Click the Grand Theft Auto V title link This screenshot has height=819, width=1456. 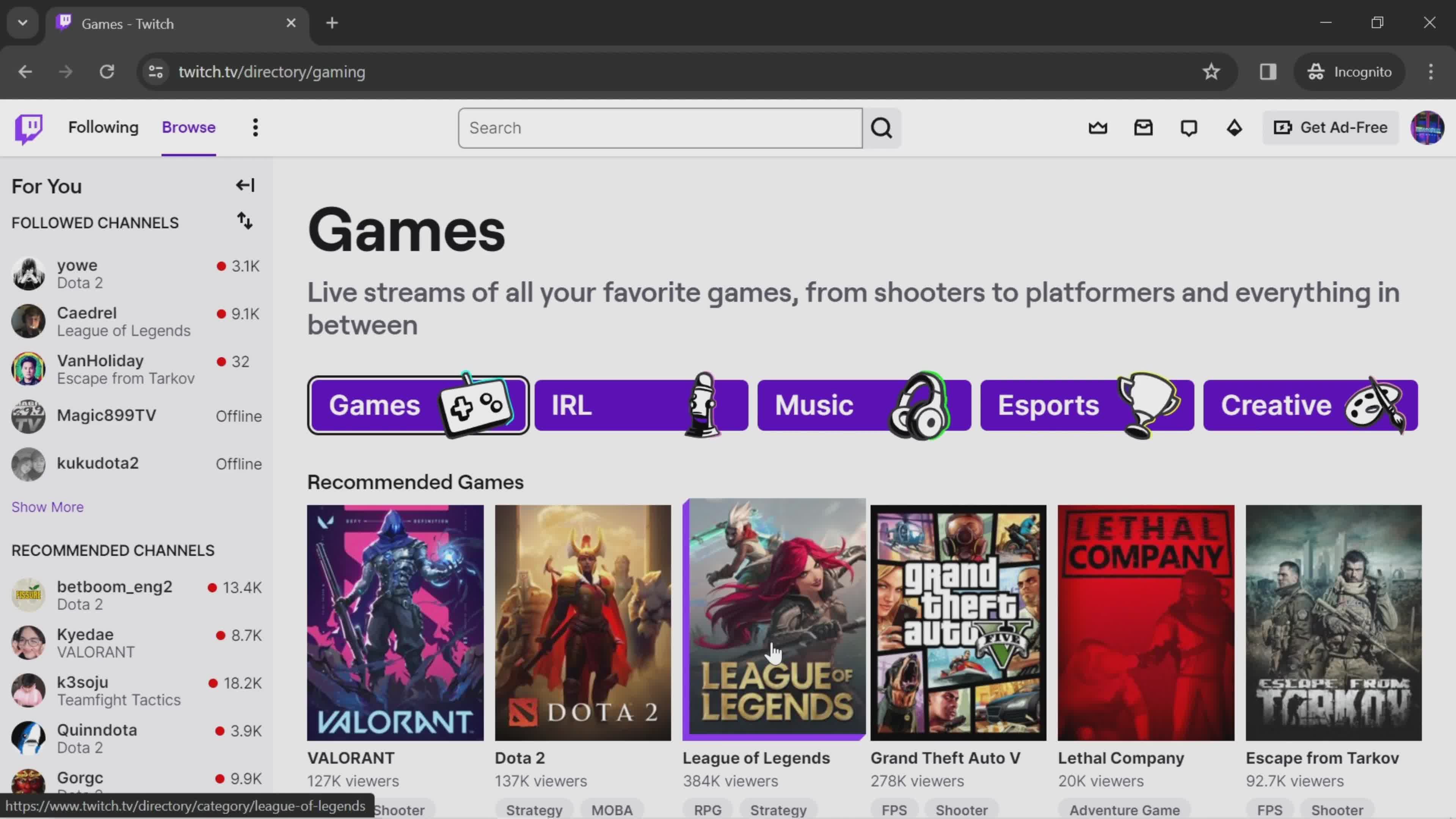pos(945,758)
